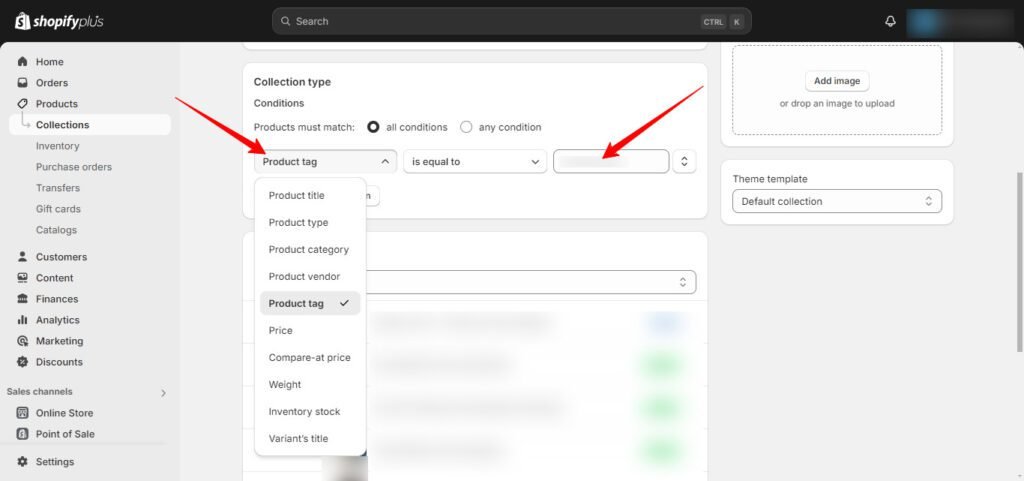Choose Weight from the list
The height and width of the screenshot is (481, 1024).
[x=310, y=384]
